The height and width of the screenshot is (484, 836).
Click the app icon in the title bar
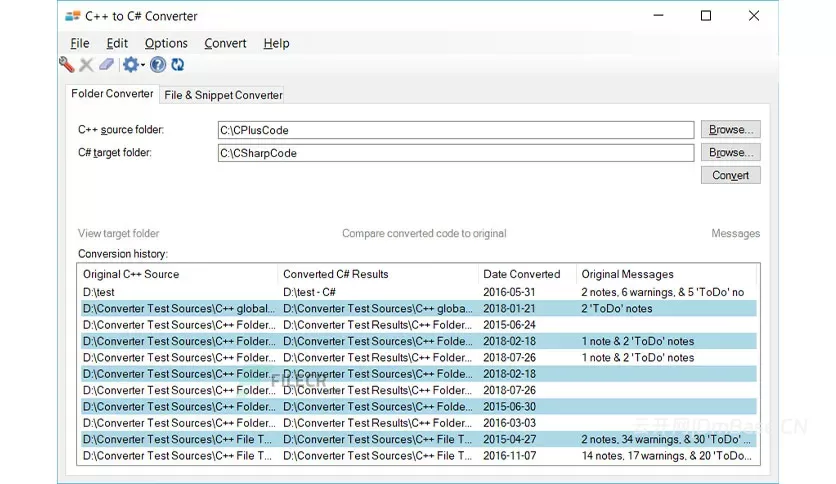tap(73, 16)
